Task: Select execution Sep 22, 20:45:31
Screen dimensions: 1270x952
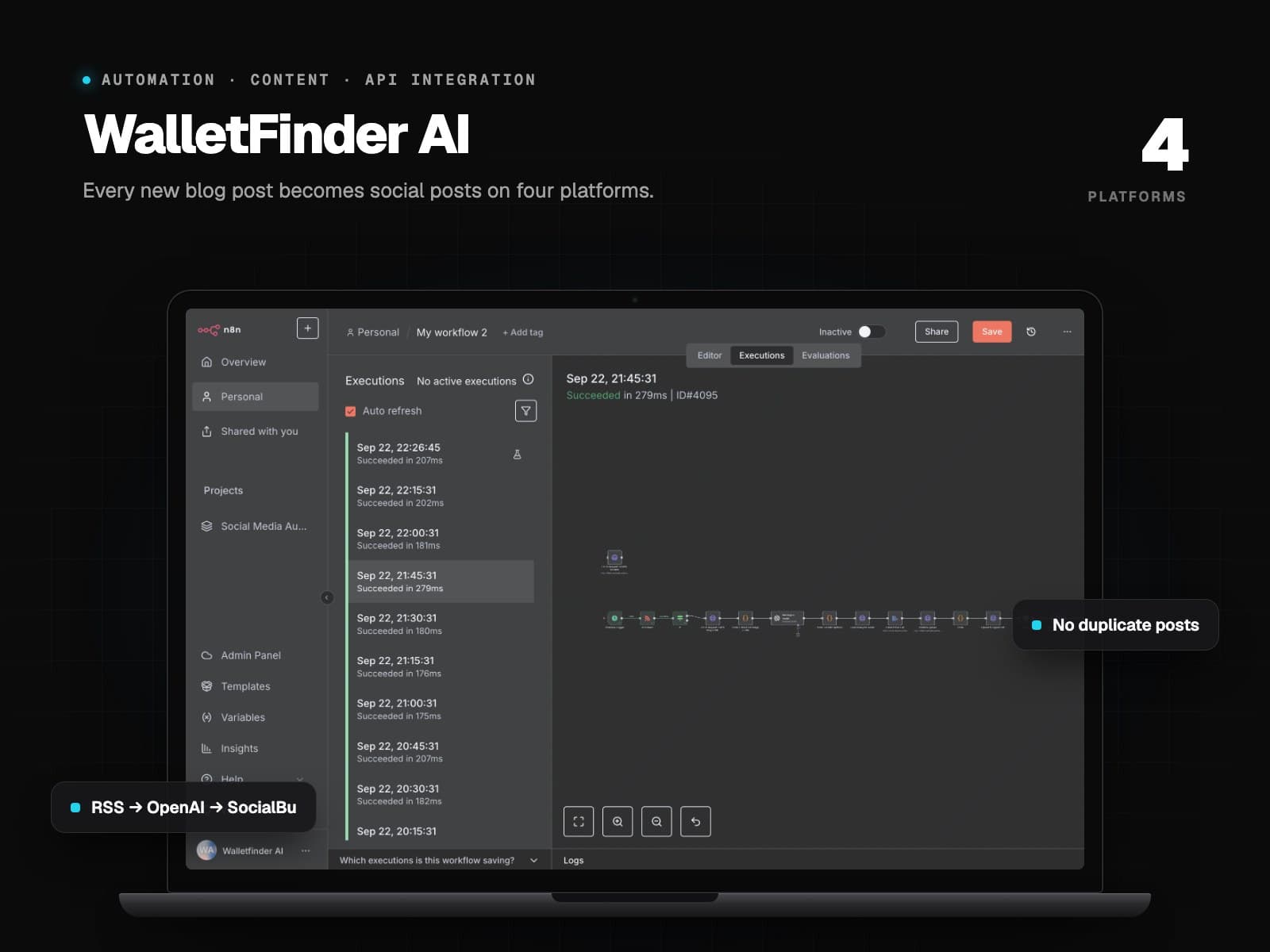Action: pos(441,752)
